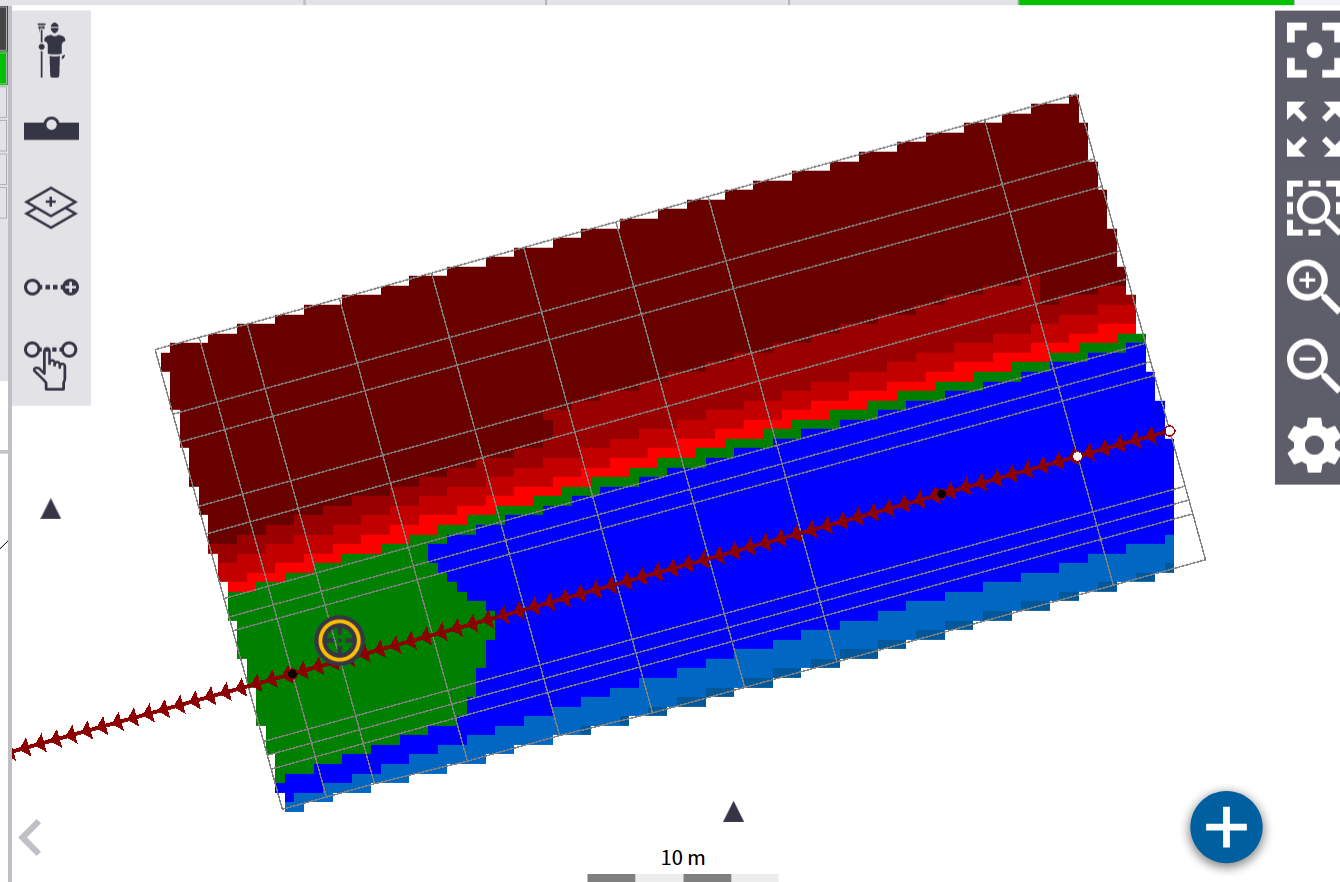Select the surveyor with pole icon
The width and height of the screenshot is (1340, 882).
coord(51,50)
